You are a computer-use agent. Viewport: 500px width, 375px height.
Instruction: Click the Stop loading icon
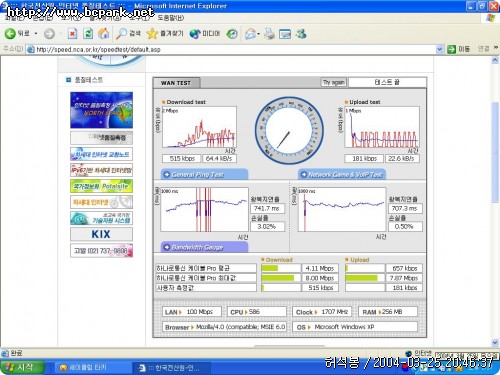(x=72, y=33)
